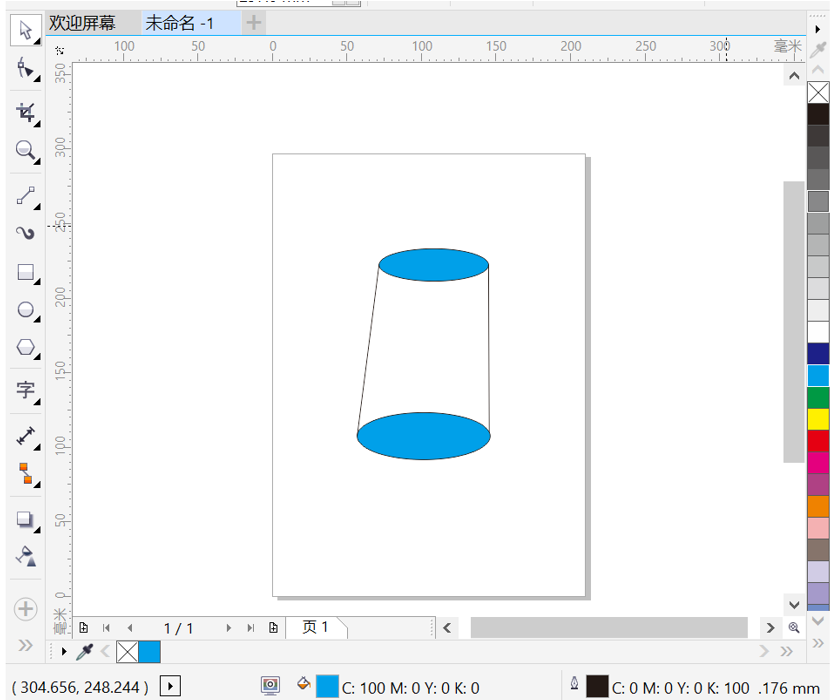This screenshot has width=834, height=700.
Task: Go to the next page arrow
Action: coord(228,628)
